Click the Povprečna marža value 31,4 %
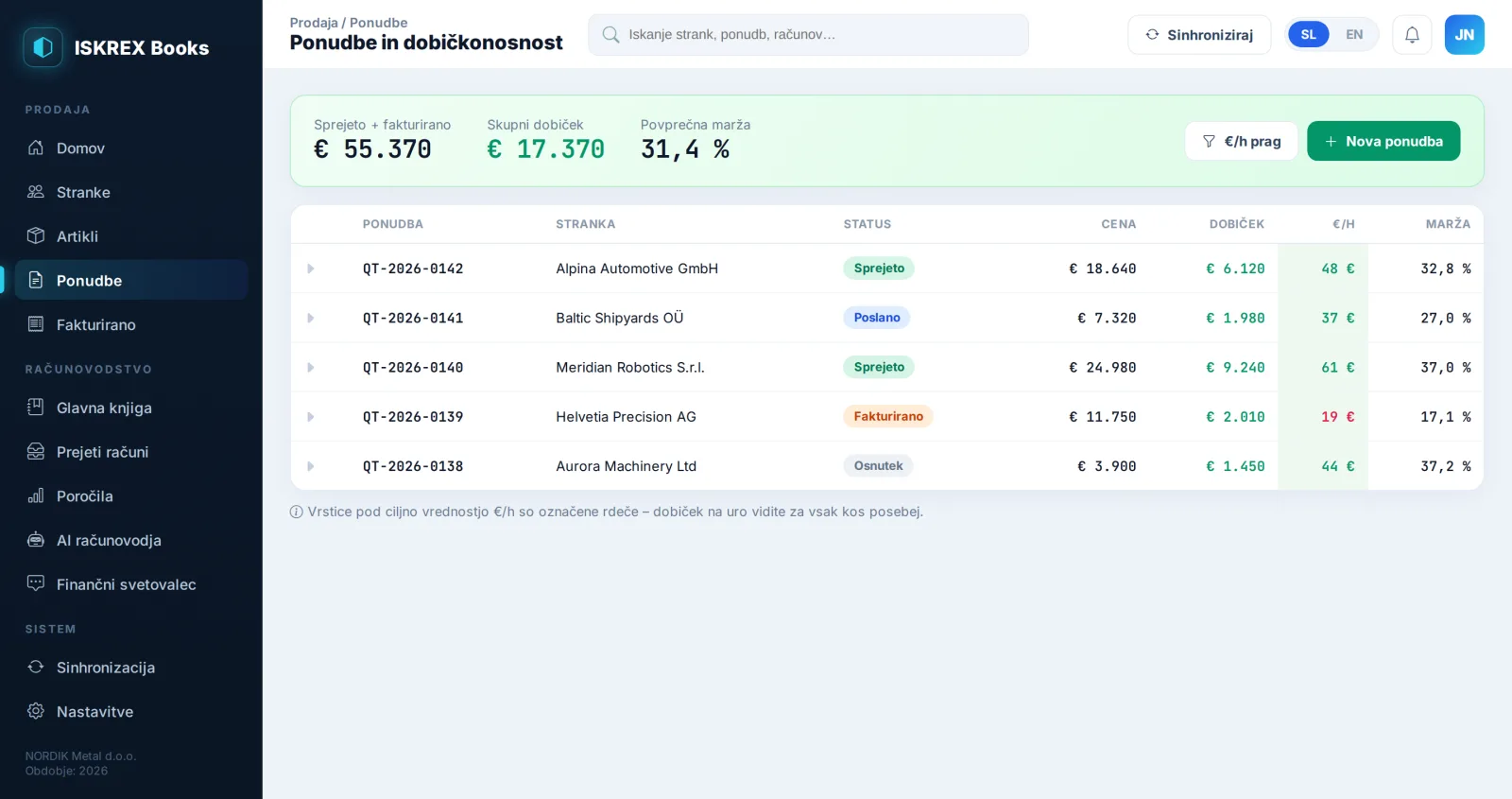This screenshot has height=799, width=1512. [x=685, y=149]
